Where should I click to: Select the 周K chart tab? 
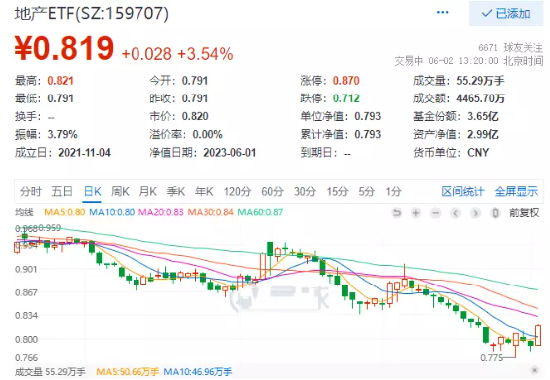coord(120,192)
